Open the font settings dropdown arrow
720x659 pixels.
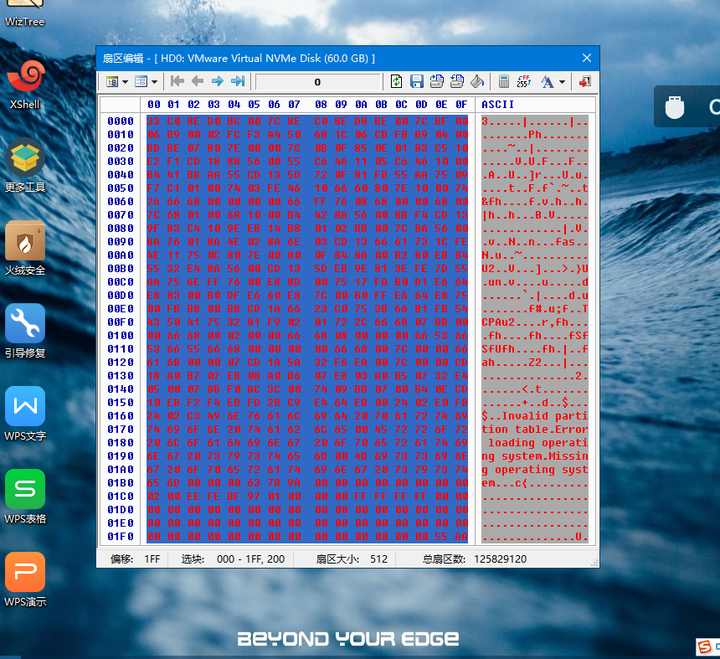click(x=563, y=82)
